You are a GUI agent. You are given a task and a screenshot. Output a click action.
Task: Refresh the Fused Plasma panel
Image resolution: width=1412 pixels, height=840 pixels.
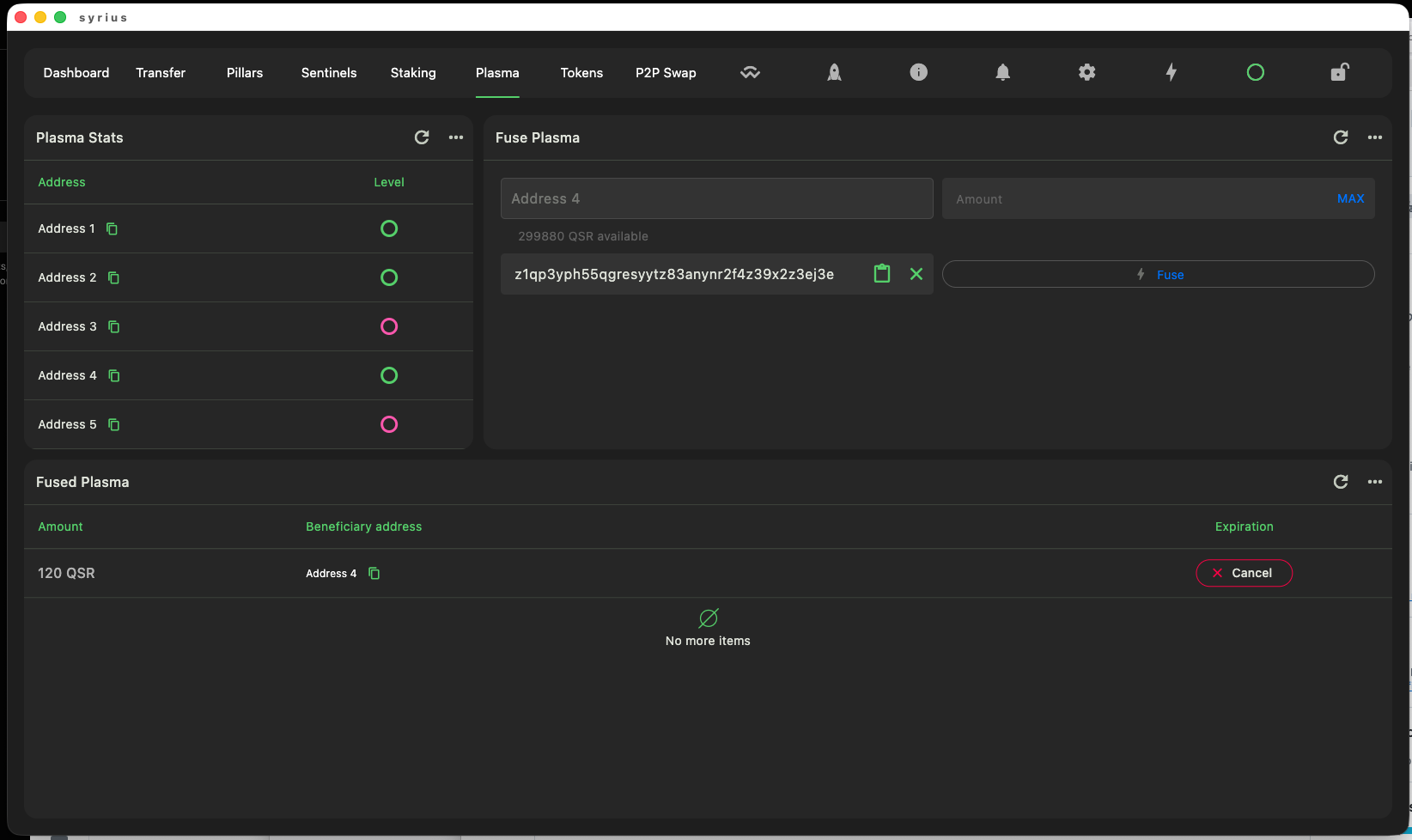point(1341,482)
